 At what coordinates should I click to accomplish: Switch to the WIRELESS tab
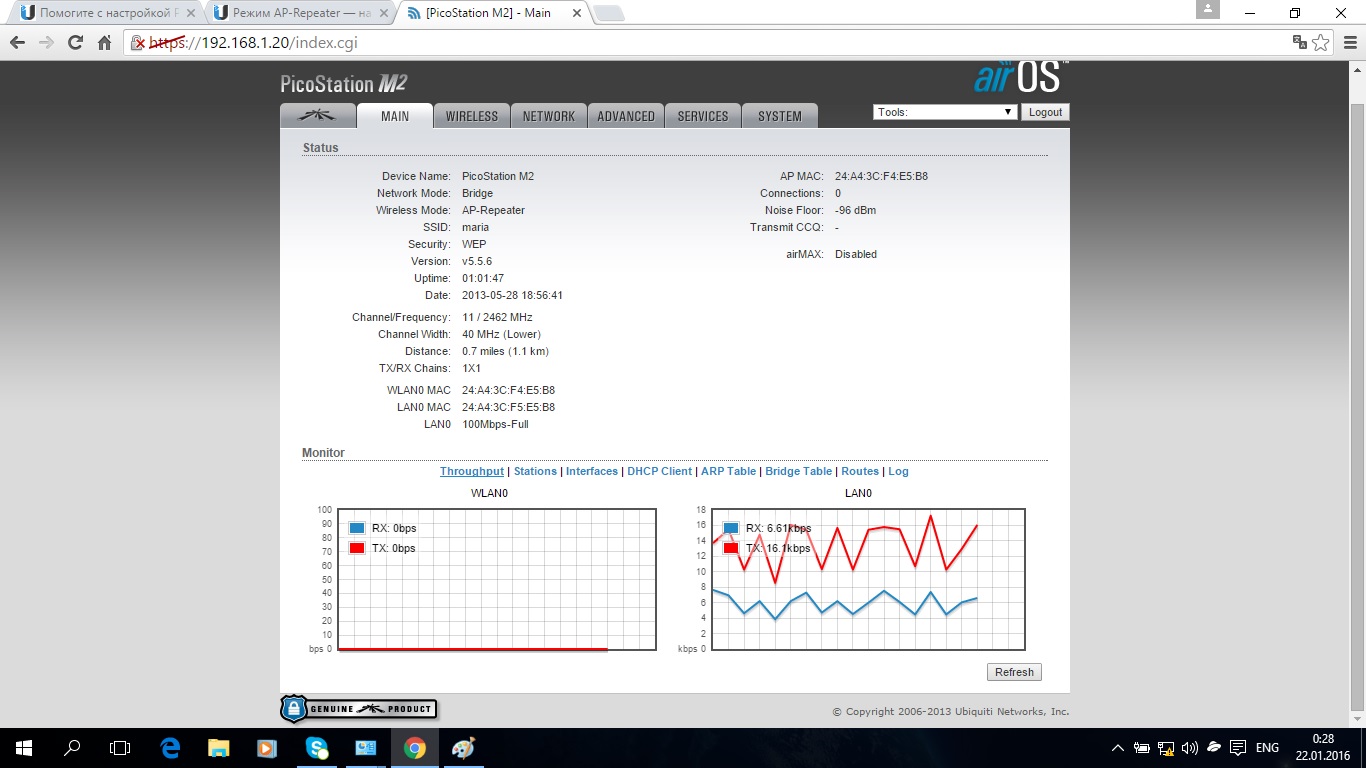click(x=472, y=116)
